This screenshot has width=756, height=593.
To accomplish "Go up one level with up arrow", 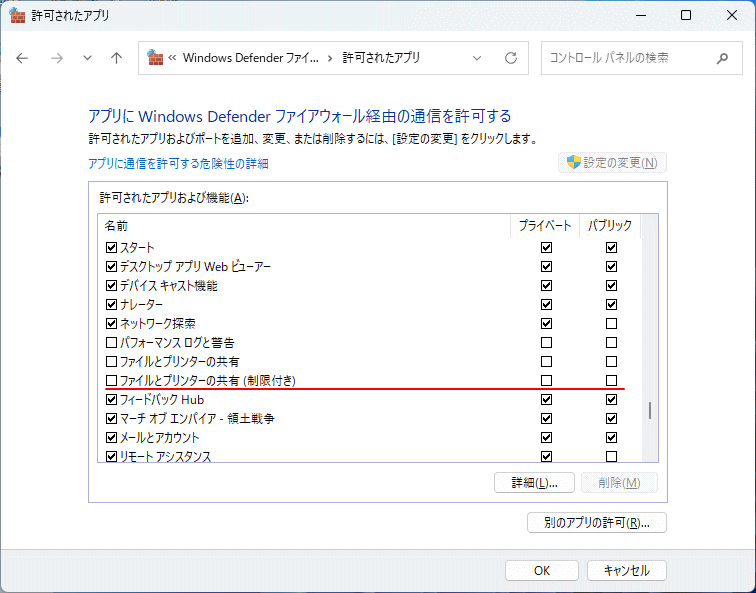I will click(x=116, y=58).
